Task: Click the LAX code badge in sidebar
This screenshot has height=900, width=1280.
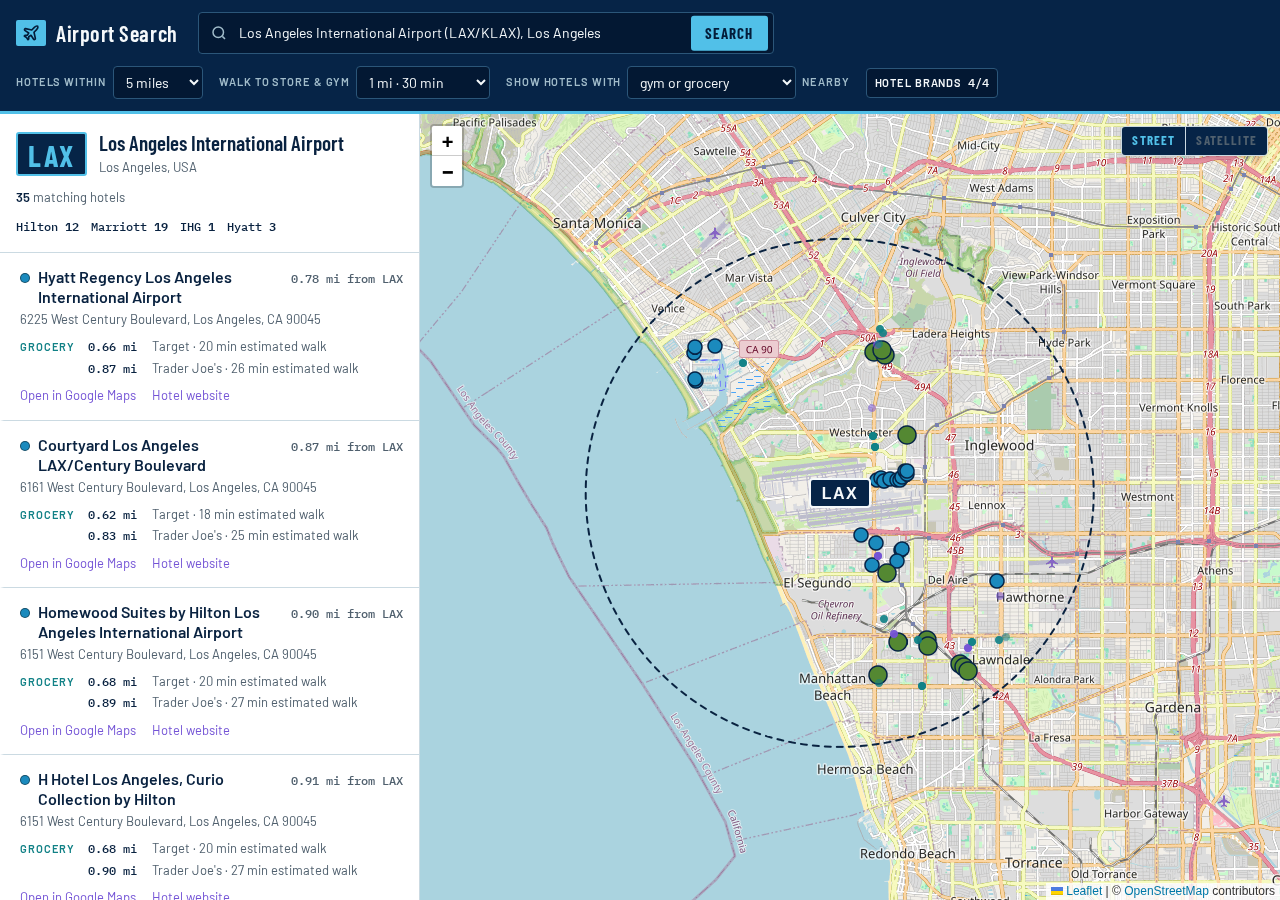Action: click(51, 154)
